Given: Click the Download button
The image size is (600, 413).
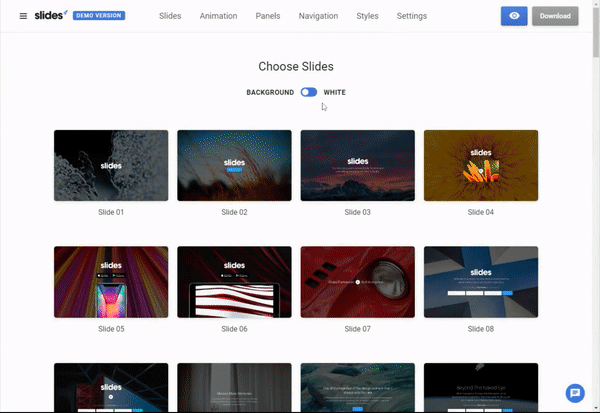Looking at the screenshot, I should pos(555,16).
